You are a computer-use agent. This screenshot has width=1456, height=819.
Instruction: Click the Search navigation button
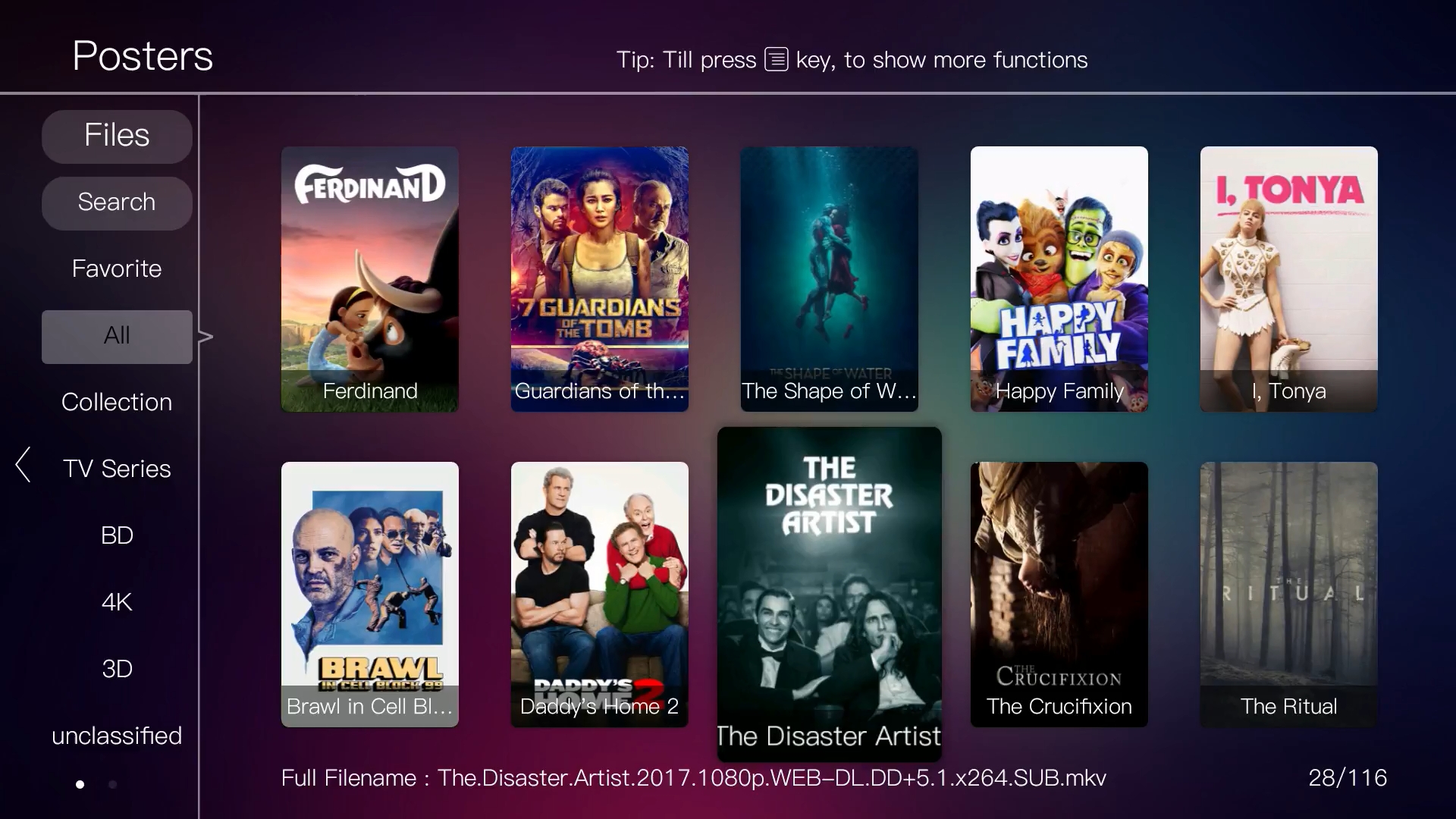(x=116, y=201)
